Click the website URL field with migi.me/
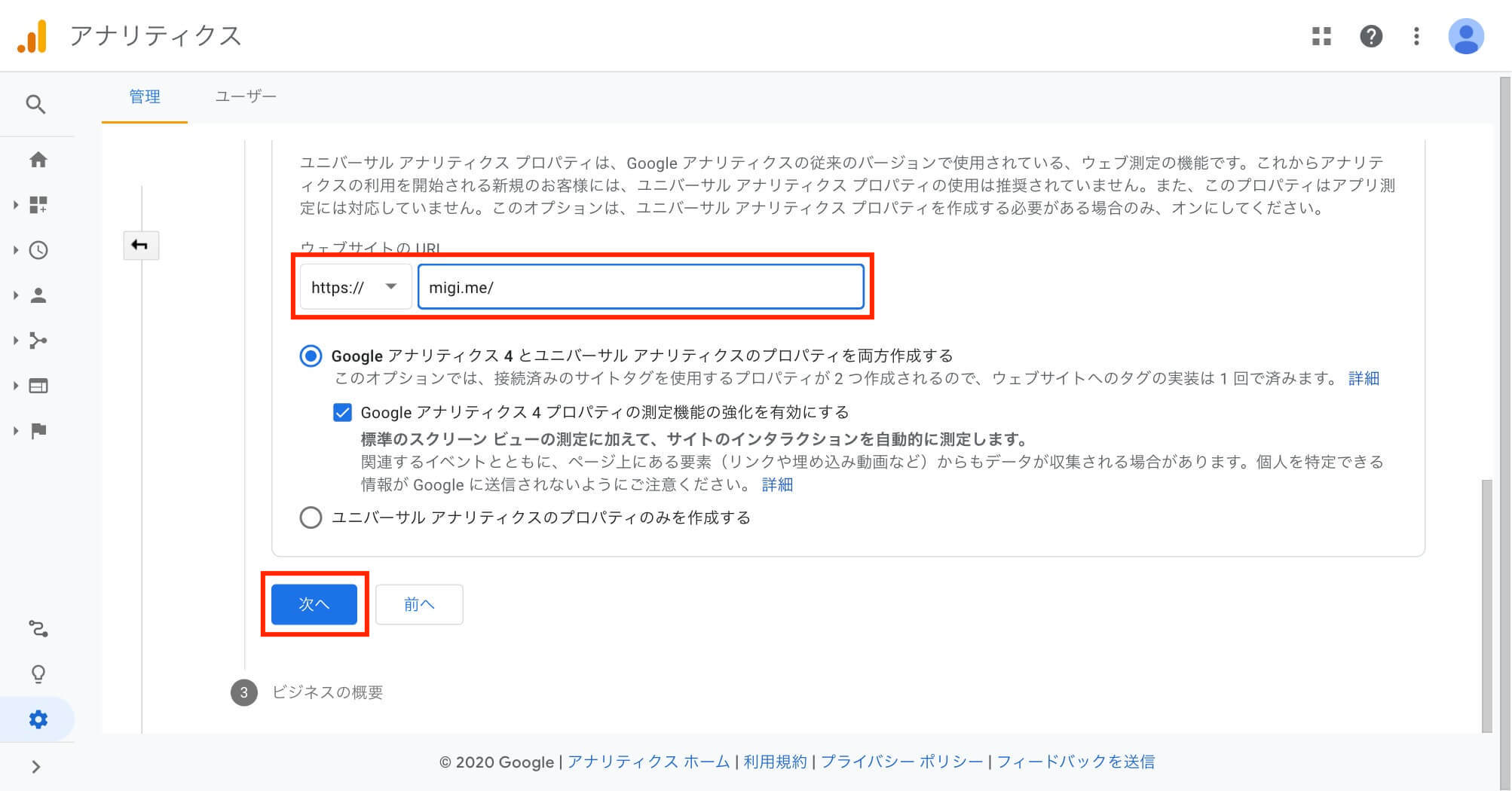The width and height of the screenshot is (1512, 791). pyautogui.click(x=641, y=287)
